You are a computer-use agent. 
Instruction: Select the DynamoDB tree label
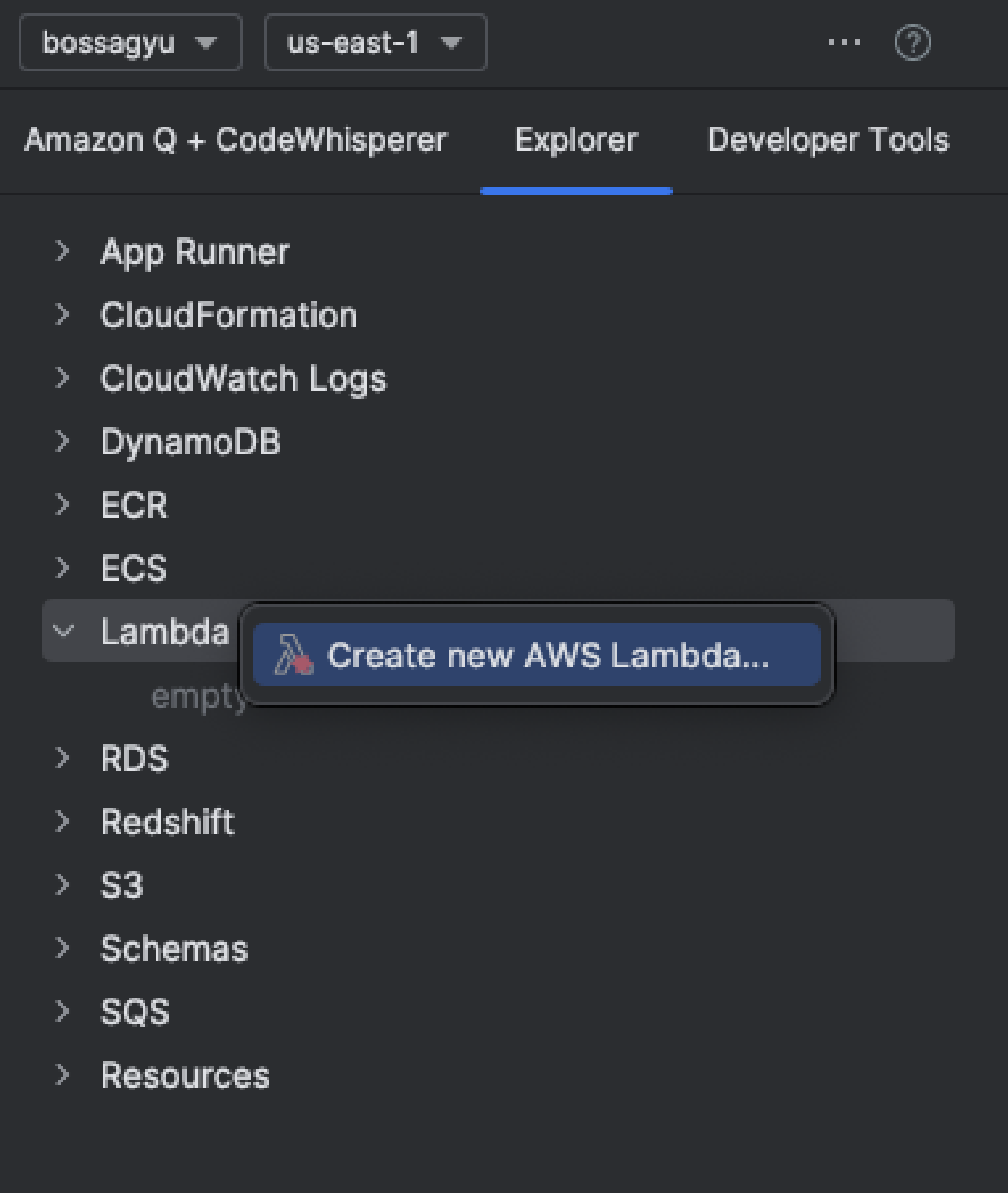190,442
